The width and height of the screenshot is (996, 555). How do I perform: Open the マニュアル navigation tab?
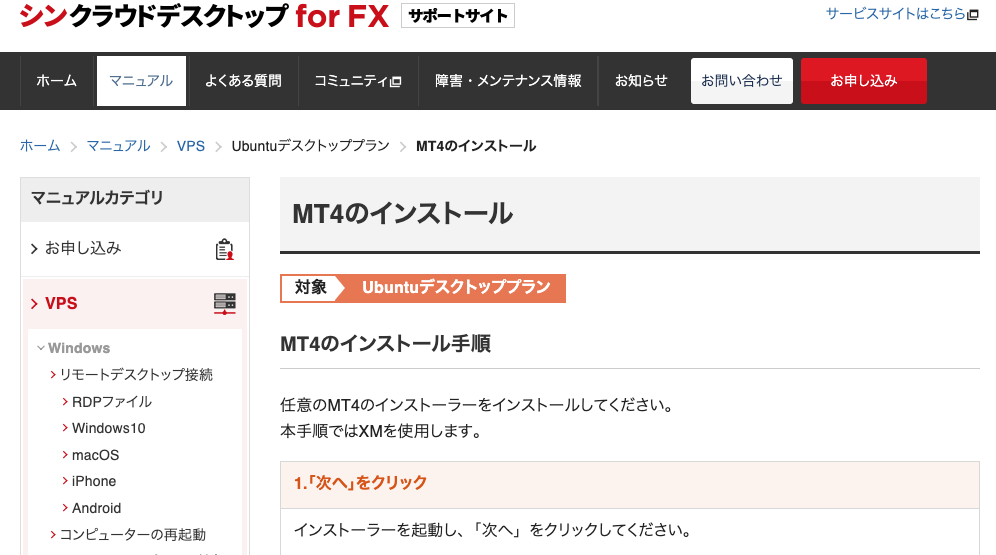point(141,81)
